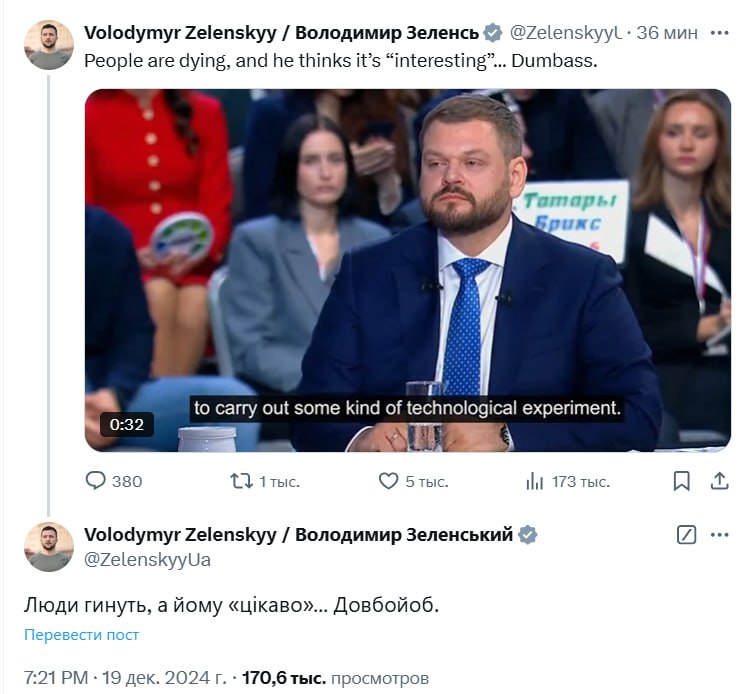Click 'Перевести пост' translate link
Image resolution: width=746 pixels, height=694 pixels.
81,635
